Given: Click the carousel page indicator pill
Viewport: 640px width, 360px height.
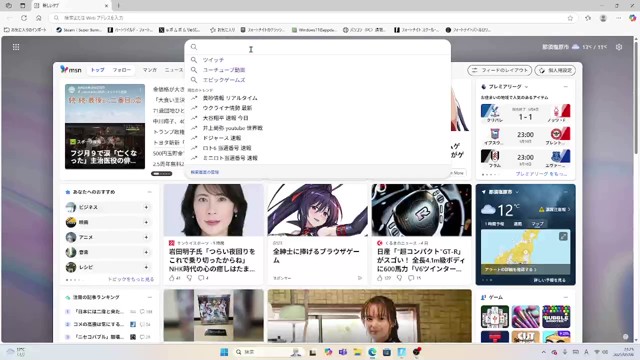Looking at the screenshot, I should coord(162,173).
